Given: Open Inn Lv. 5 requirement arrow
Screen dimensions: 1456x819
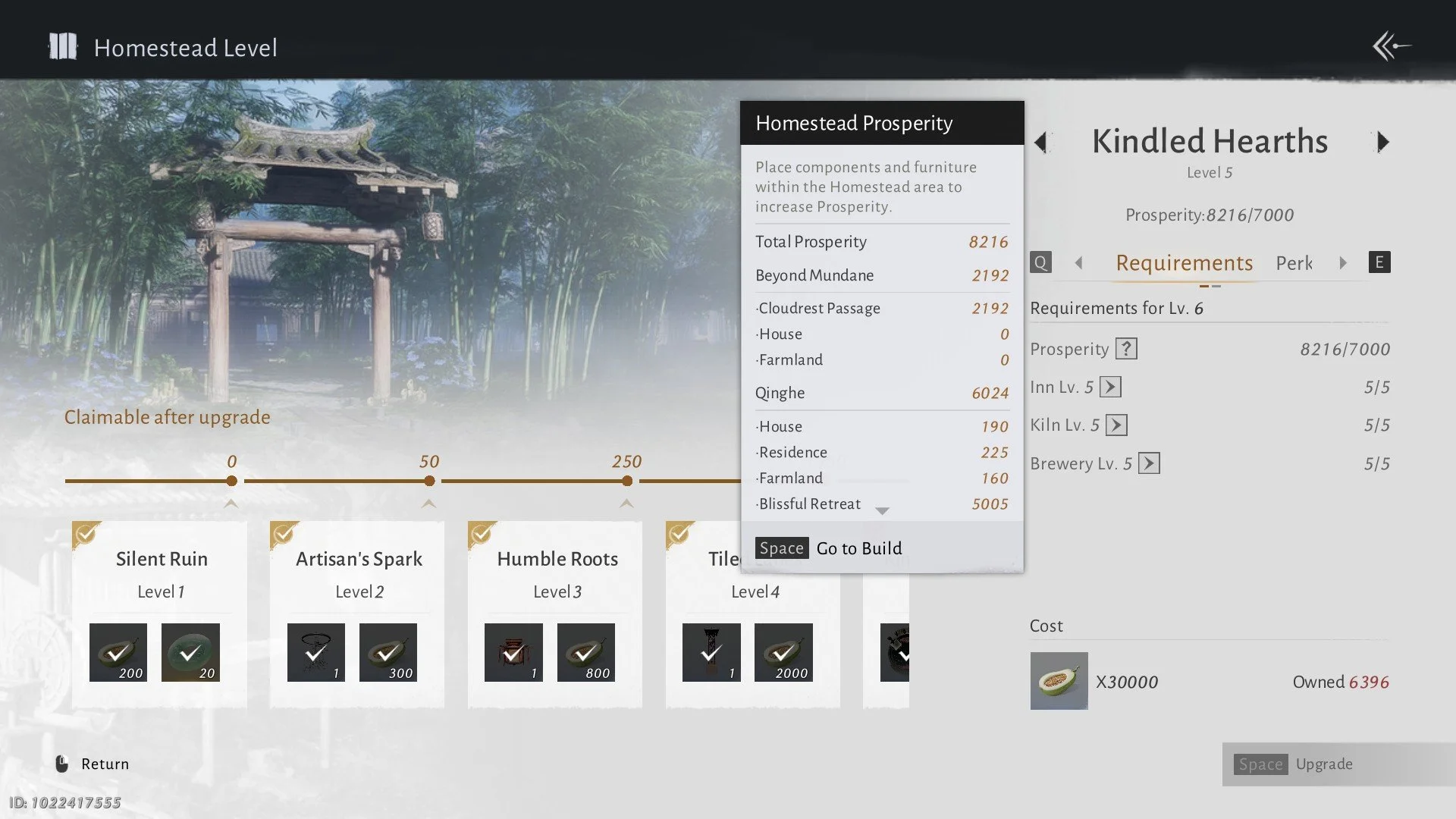Looking at the screenshot, I should click(x=1110, y=387).
